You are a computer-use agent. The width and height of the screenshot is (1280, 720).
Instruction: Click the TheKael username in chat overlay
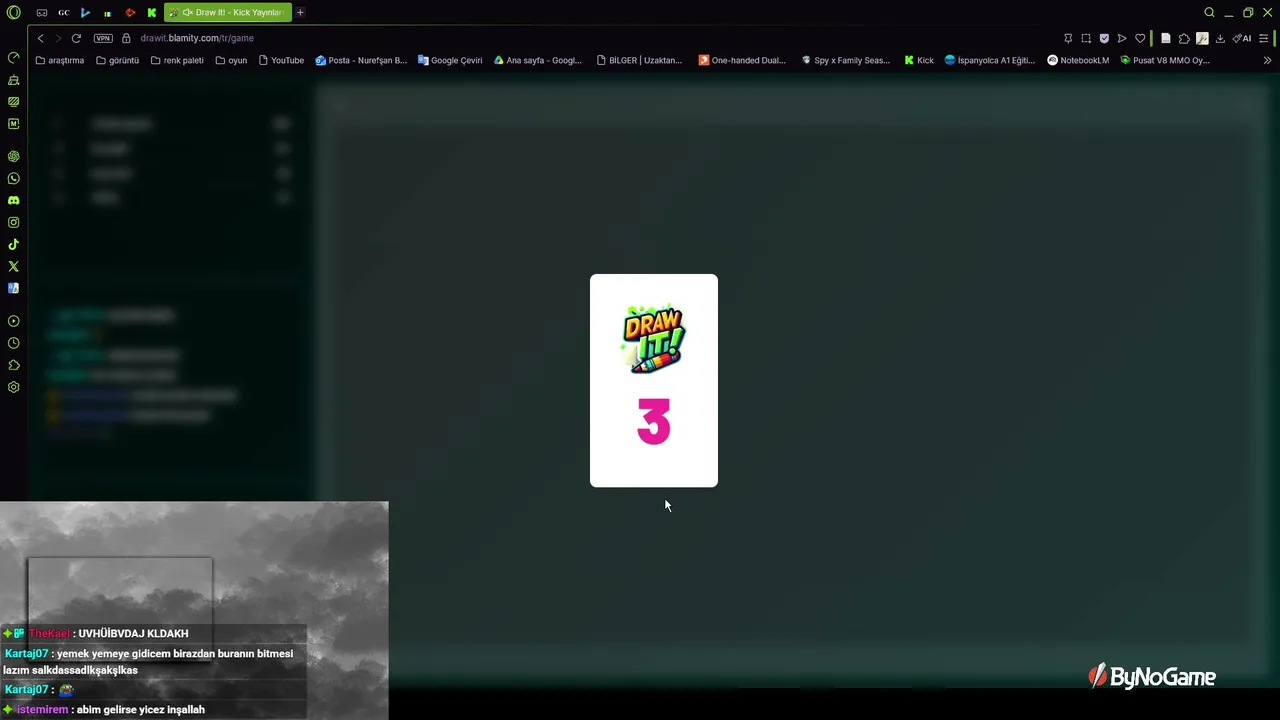point(49,634)
